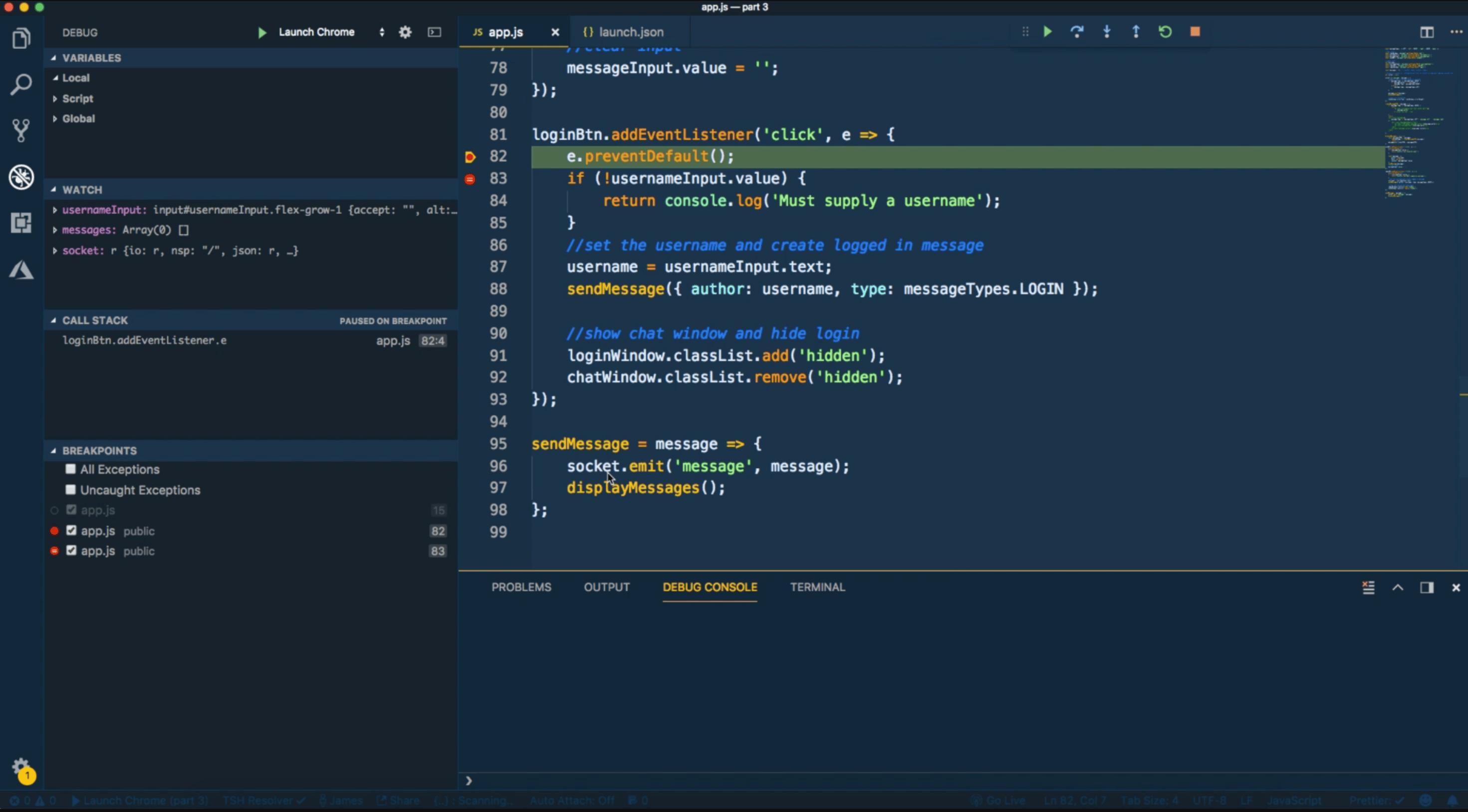This screenshot has width=1468, height=812.
Task: Click line number 95 in gutter
Action: coord(498,443)
